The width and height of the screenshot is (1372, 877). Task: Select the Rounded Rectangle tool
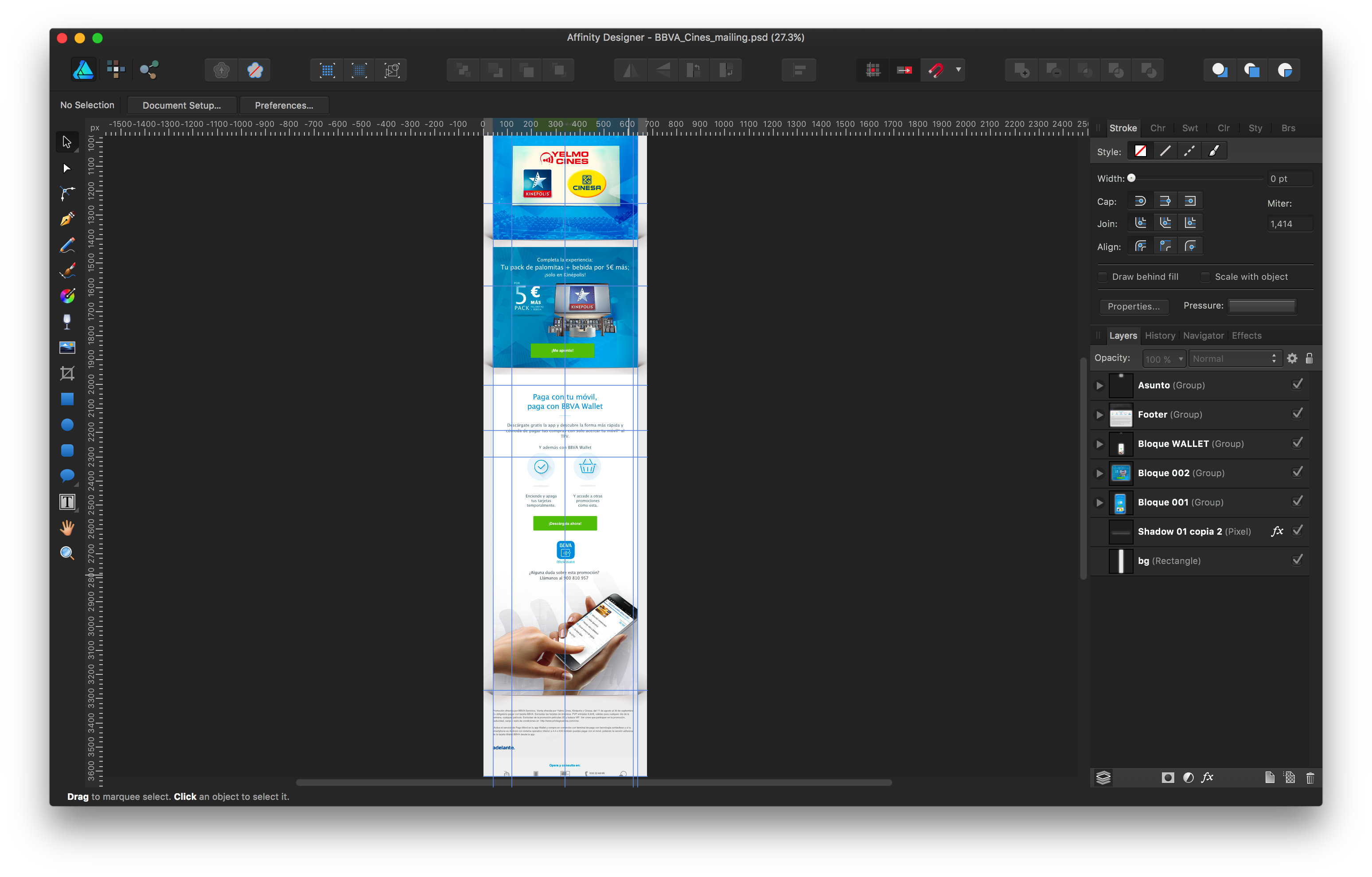66,450
